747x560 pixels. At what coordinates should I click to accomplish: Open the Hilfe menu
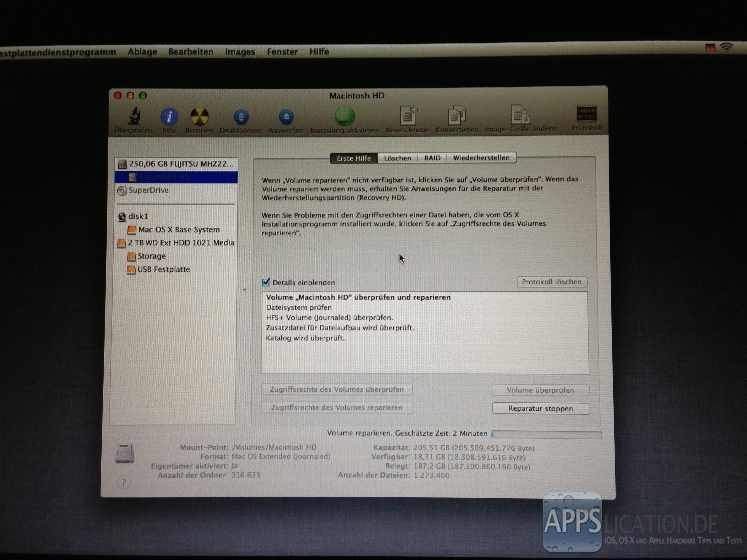pyautogui.click(x=319, y=51)
